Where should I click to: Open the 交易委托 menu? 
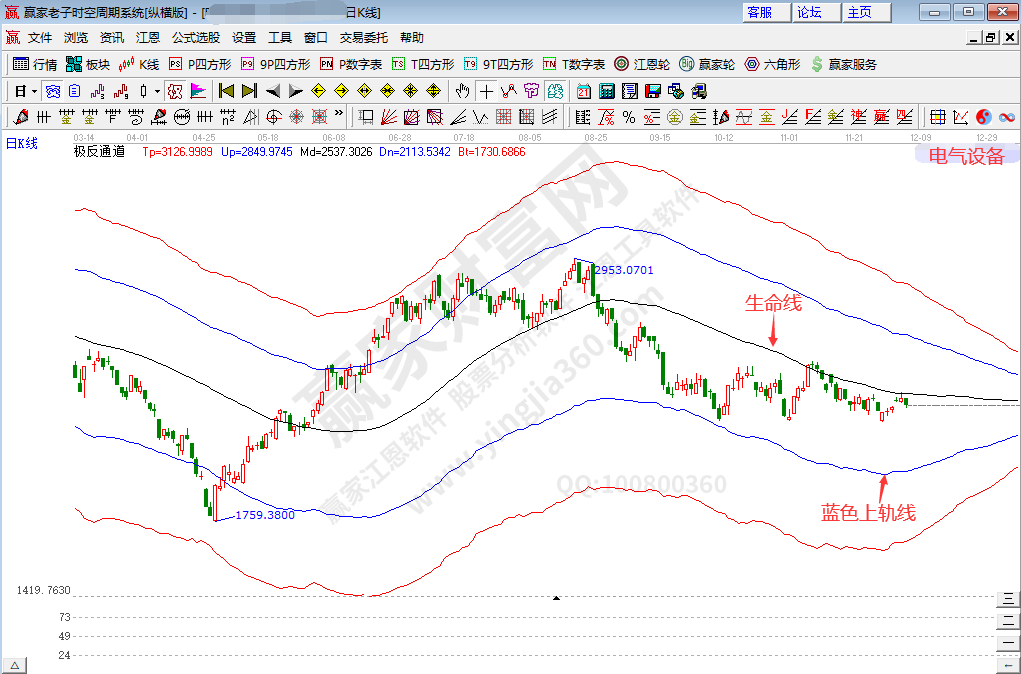[x=364, y=38]
